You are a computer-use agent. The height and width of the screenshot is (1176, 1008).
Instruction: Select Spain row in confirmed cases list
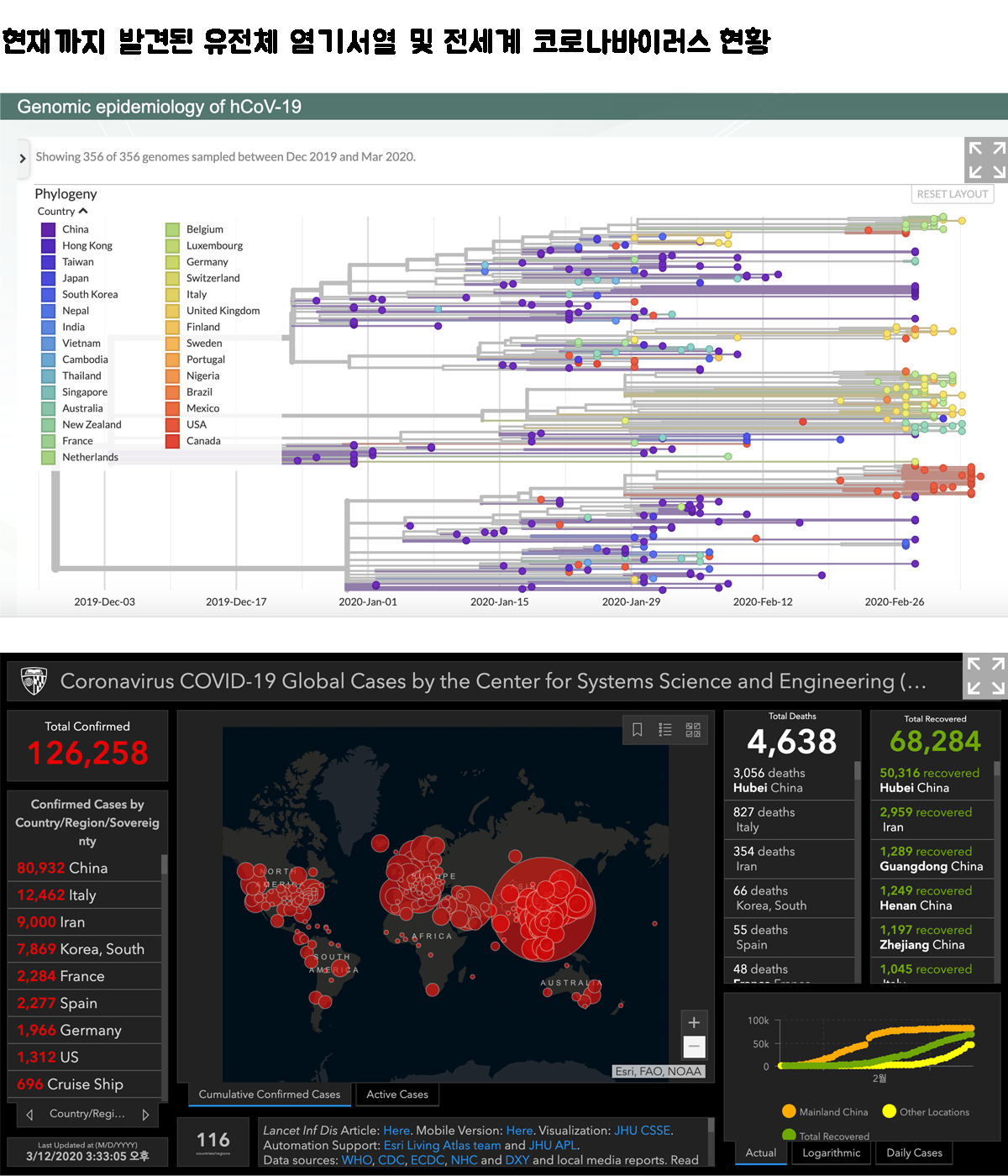point(84,1003)
